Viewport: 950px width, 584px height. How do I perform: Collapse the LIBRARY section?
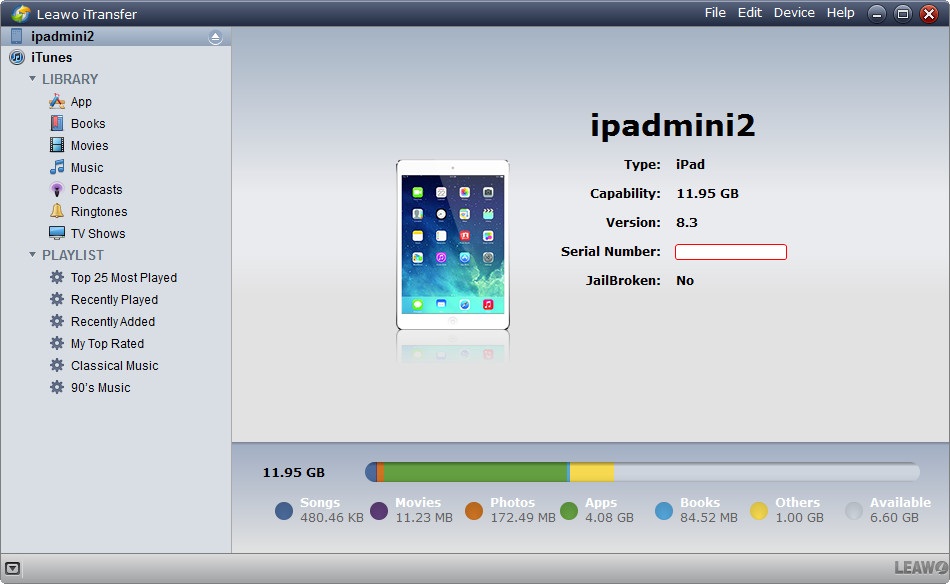(x=33, y=79)
